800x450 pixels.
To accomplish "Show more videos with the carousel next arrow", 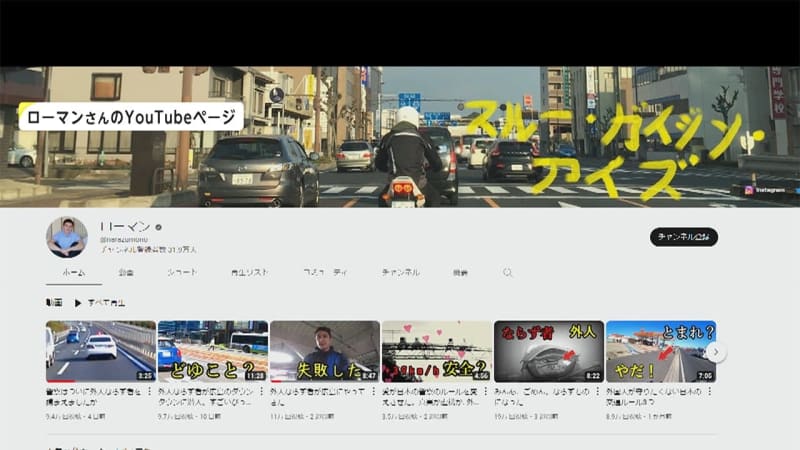I will point(715,352).
